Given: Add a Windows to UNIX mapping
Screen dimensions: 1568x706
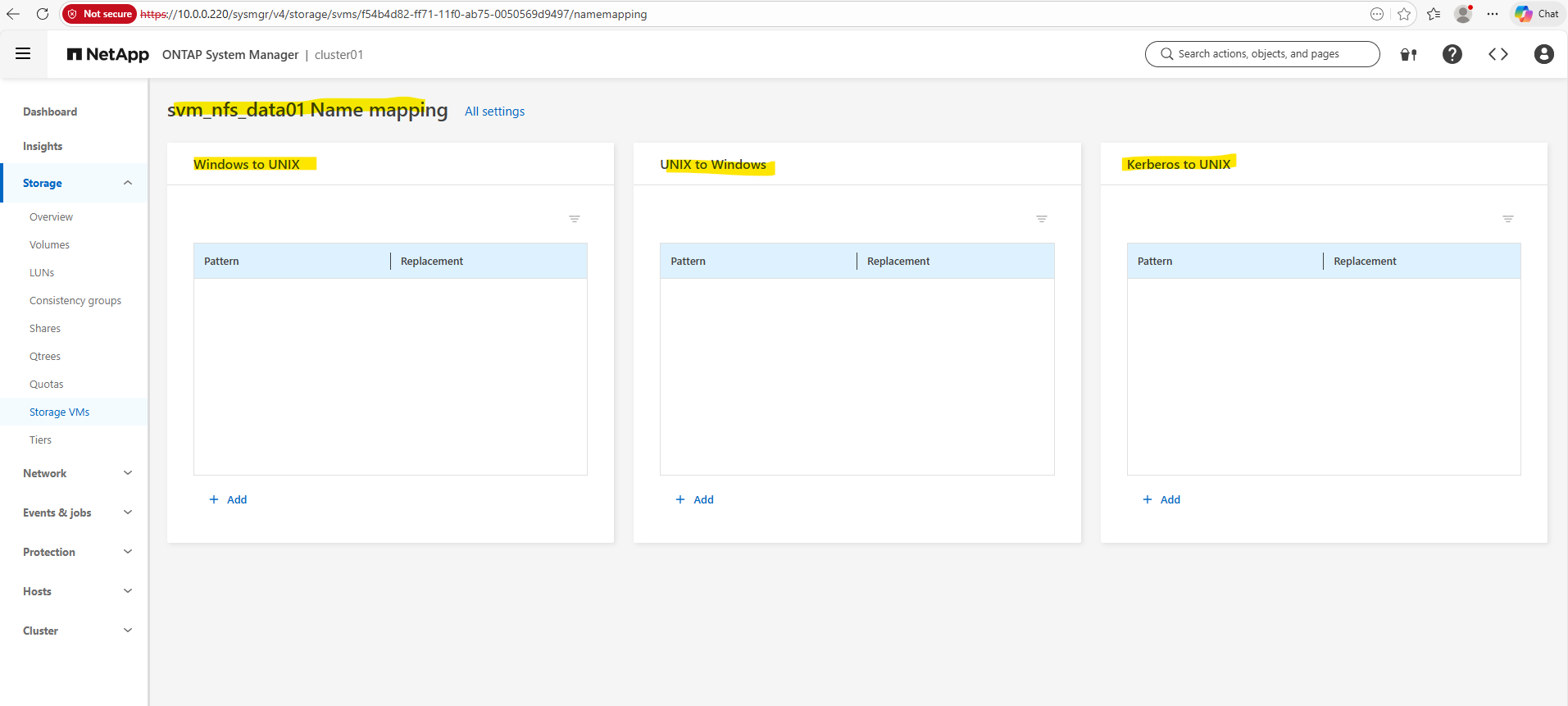Looking at the screenshot, I should point(228,499).
